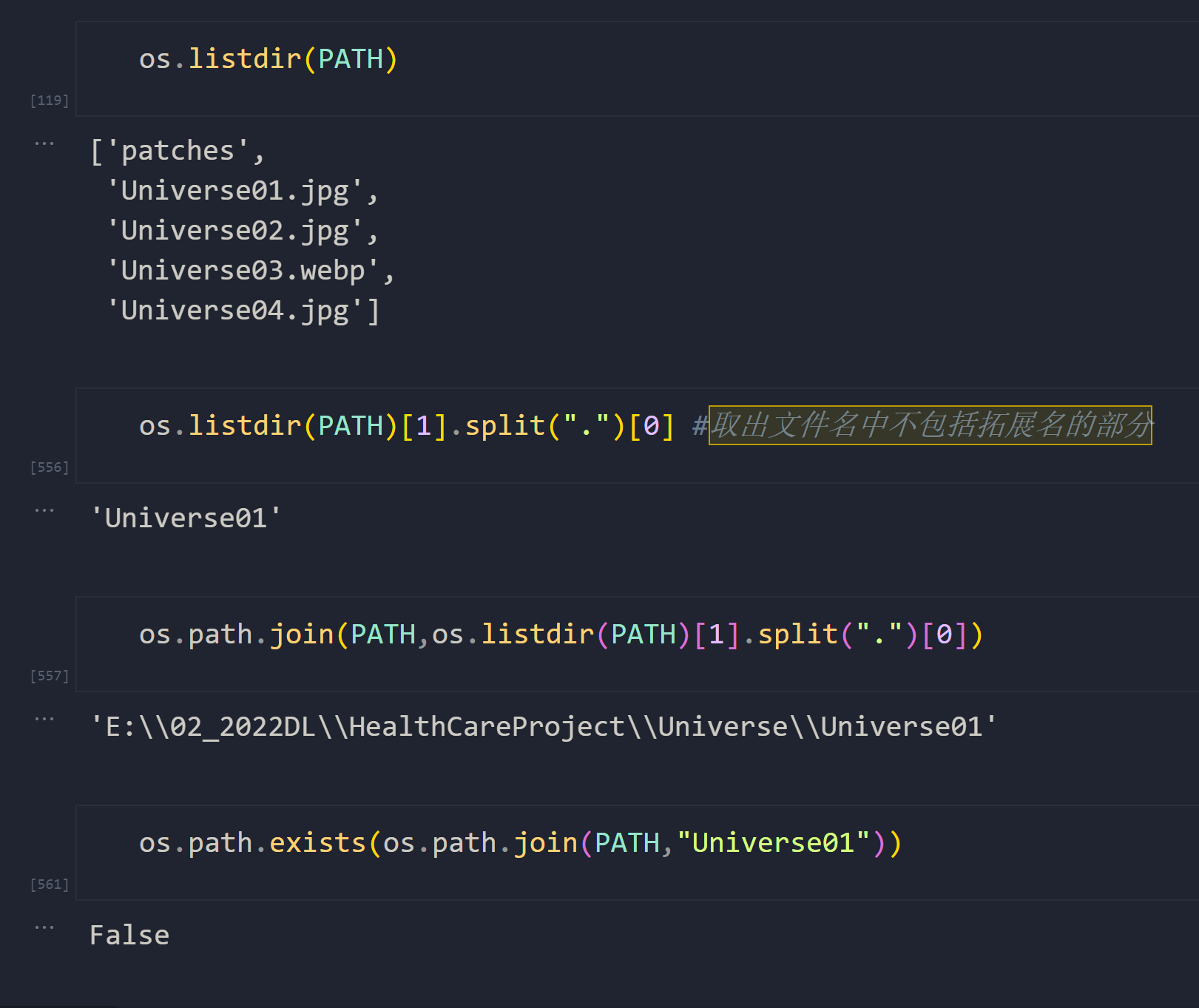Click 'patches' in the list output

tap(178, 151)
